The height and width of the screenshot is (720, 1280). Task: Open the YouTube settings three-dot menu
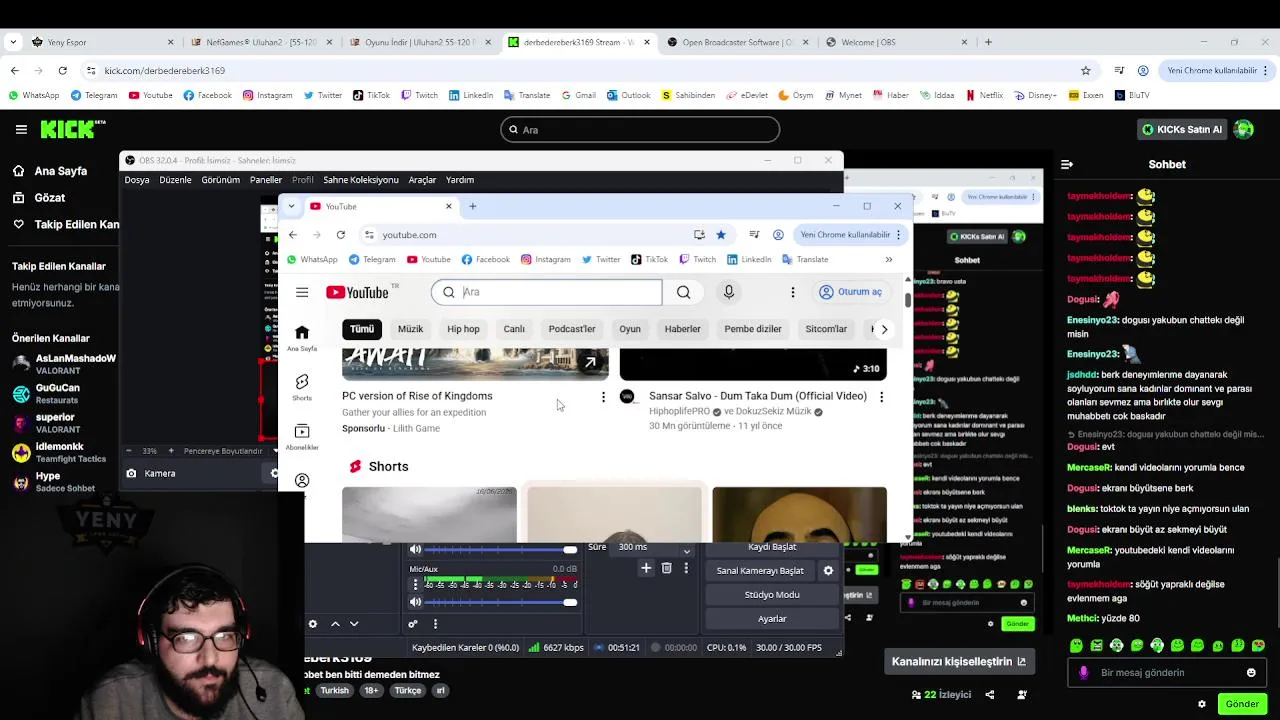click(x=793, y=292)
